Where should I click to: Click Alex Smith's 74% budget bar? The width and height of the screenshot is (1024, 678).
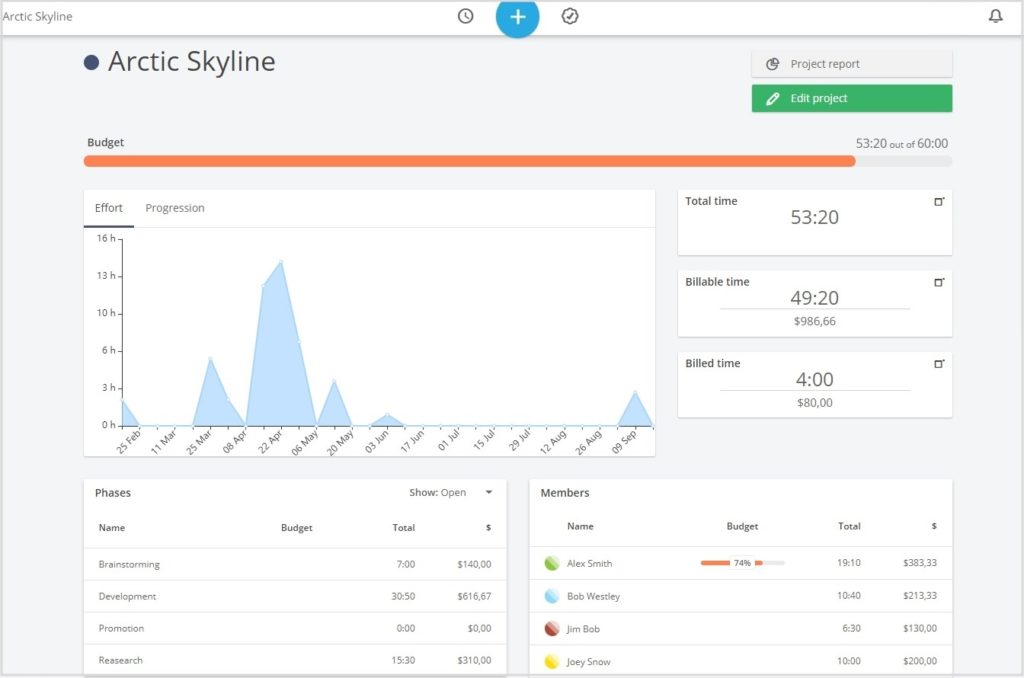pyautogui.click(x=744, y=562)
